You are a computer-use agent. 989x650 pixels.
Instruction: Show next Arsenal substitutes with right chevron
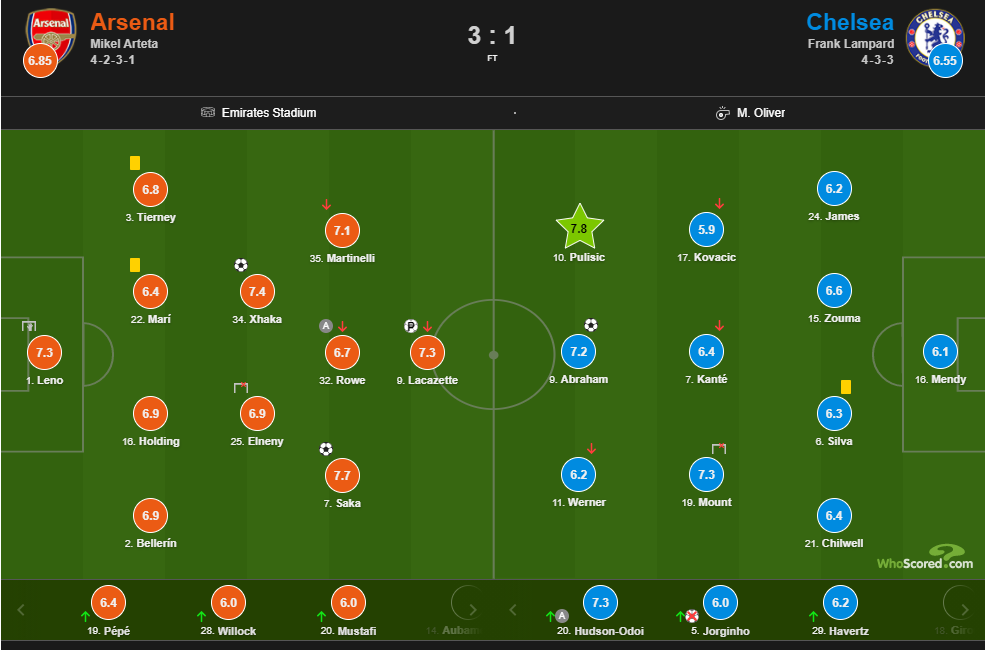(x=472, y=610)
